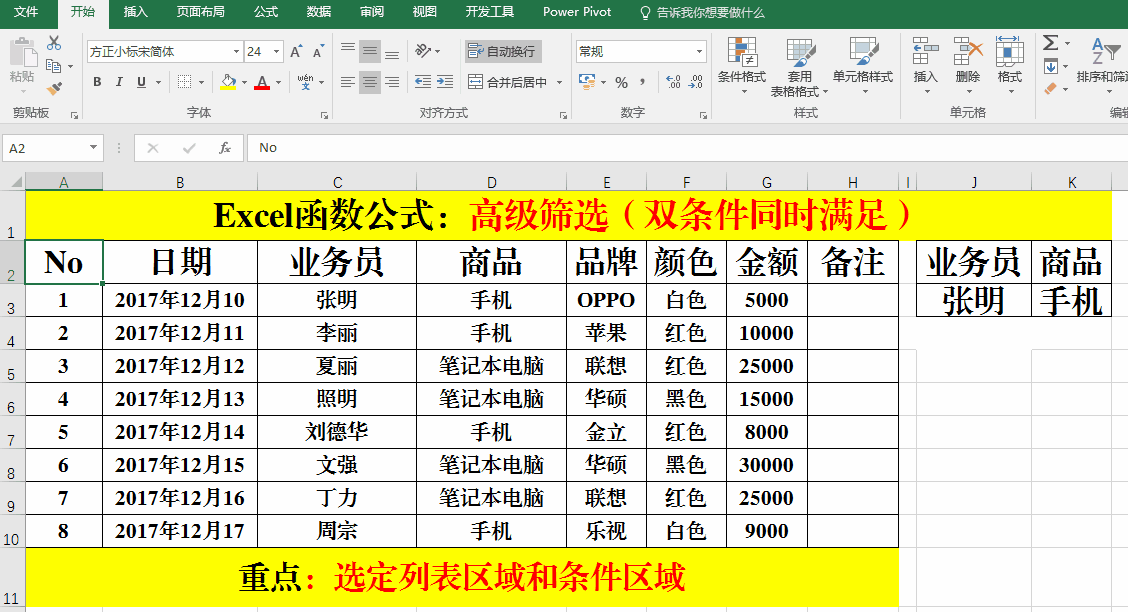
Task: Click the Insert Function fx icon
Action: (x=225, y=148)
